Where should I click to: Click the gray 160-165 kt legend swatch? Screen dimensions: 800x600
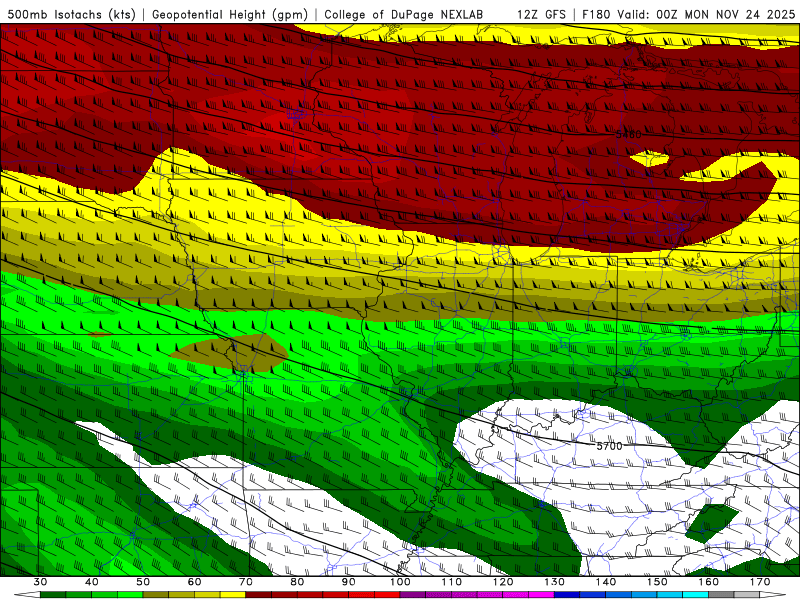click(x=721, y=594)
